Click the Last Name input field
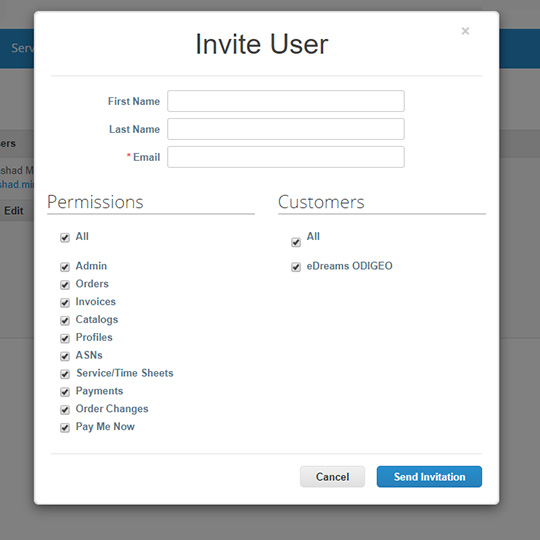 click(286, 129)
